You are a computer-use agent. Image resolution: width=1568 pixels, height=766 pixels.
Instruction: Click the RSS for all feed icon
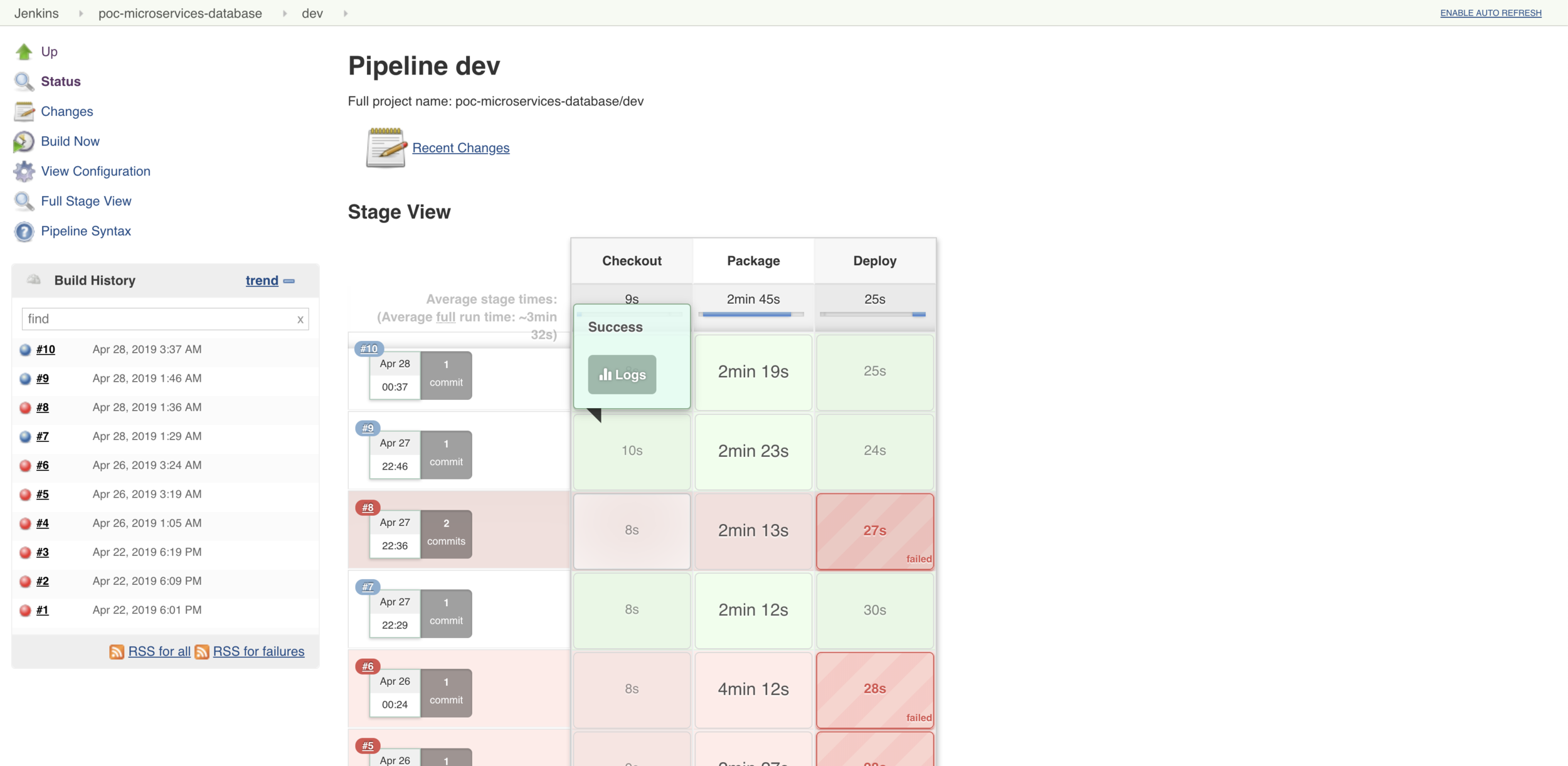click(116, 652)
